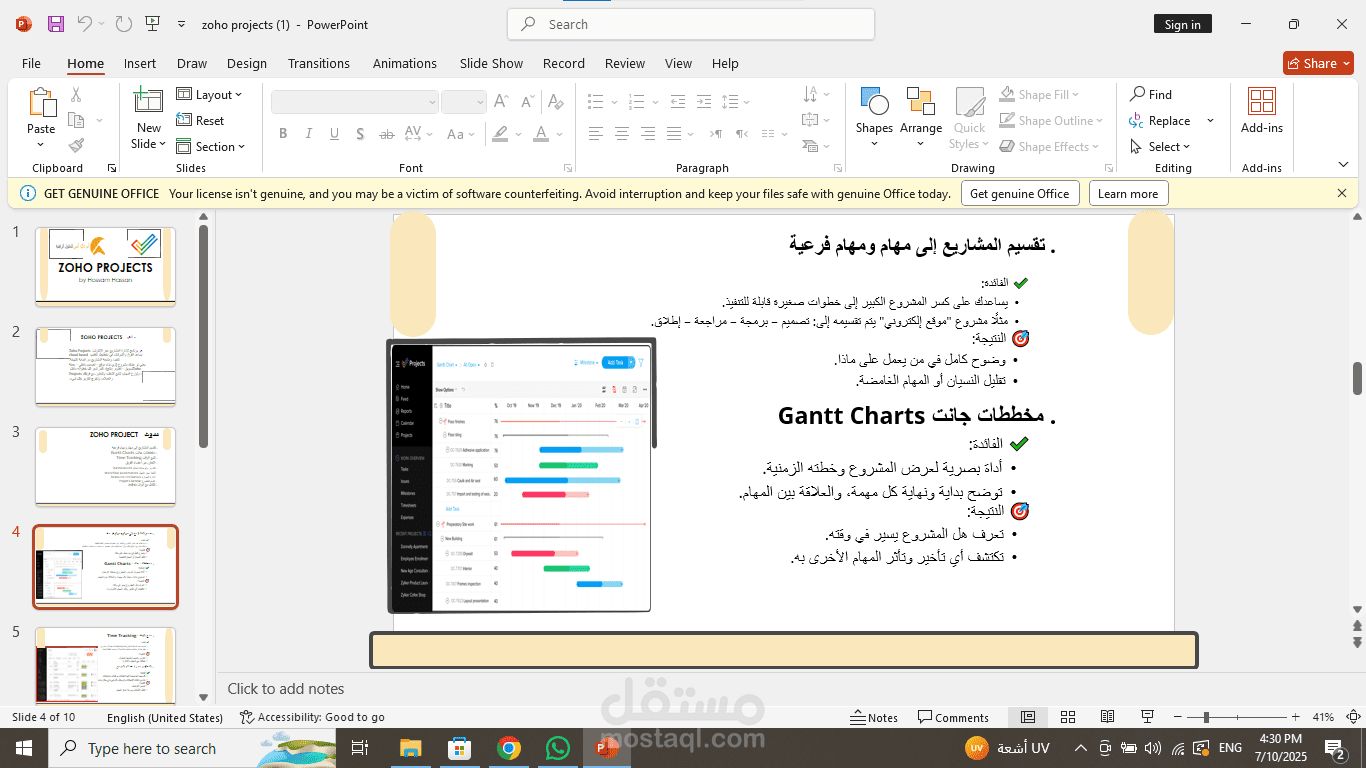Click the New Slide icon
The image size is (1366, 768).
[x=148, y=101]
